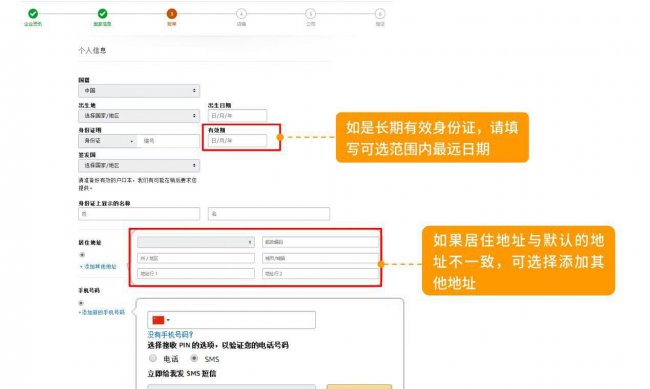This screenshot has width=650, height=389.
Task: Click the 姓 surname input field
Action: pos(139,214)
